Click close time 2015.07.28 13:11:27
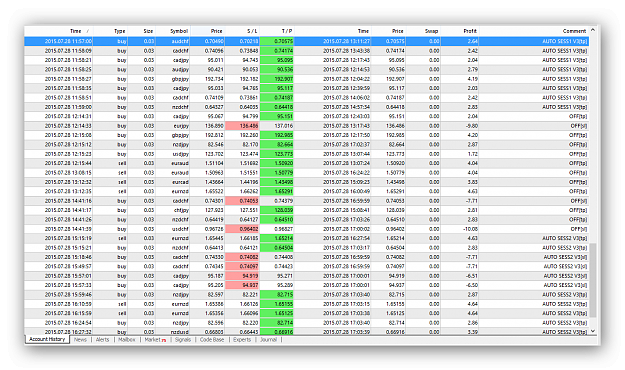Image resolution: width=625 pixels, height=370 pixels. [x=346, y=41]
